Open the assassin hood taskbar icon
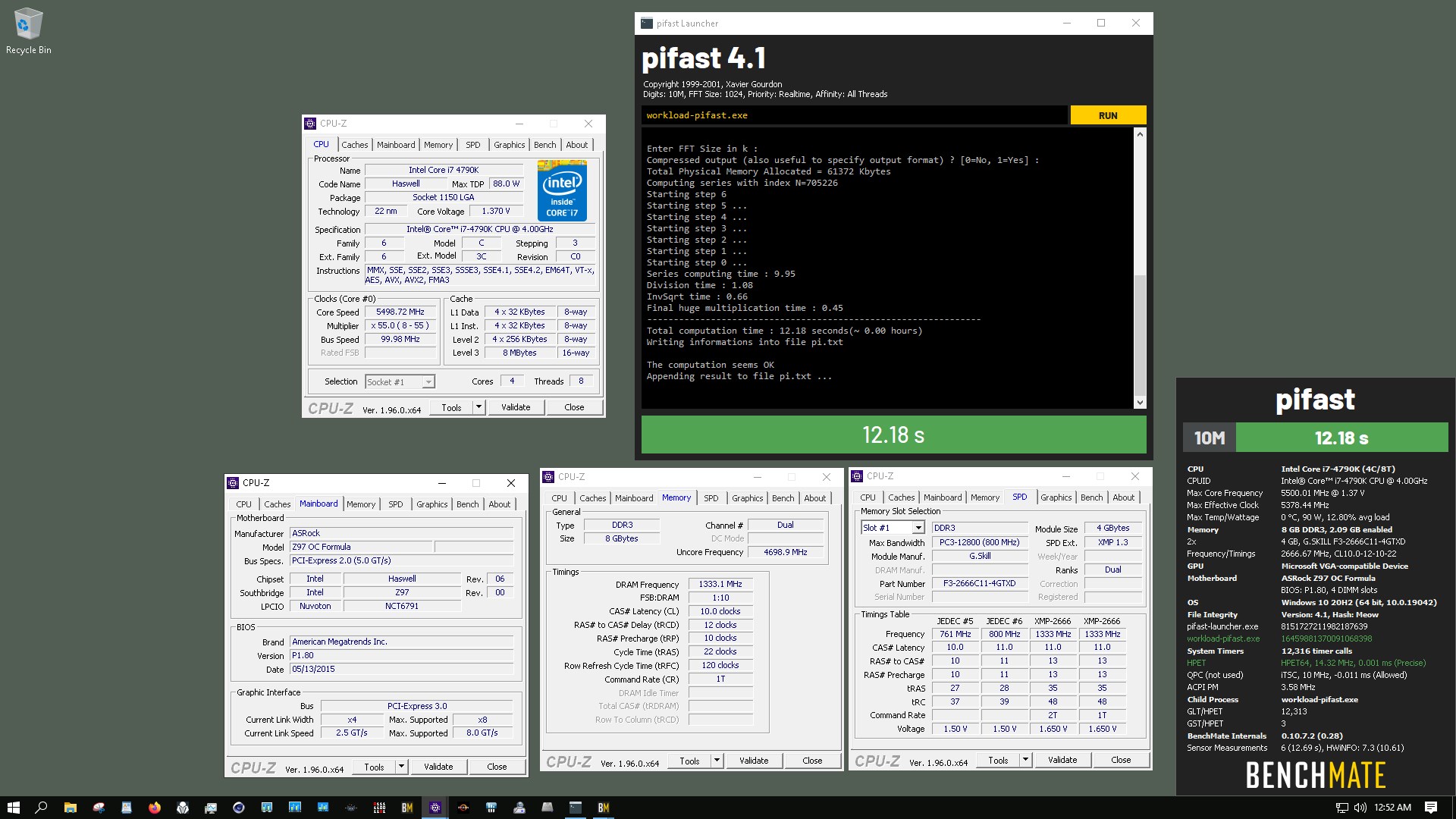 tap(183, 808)
